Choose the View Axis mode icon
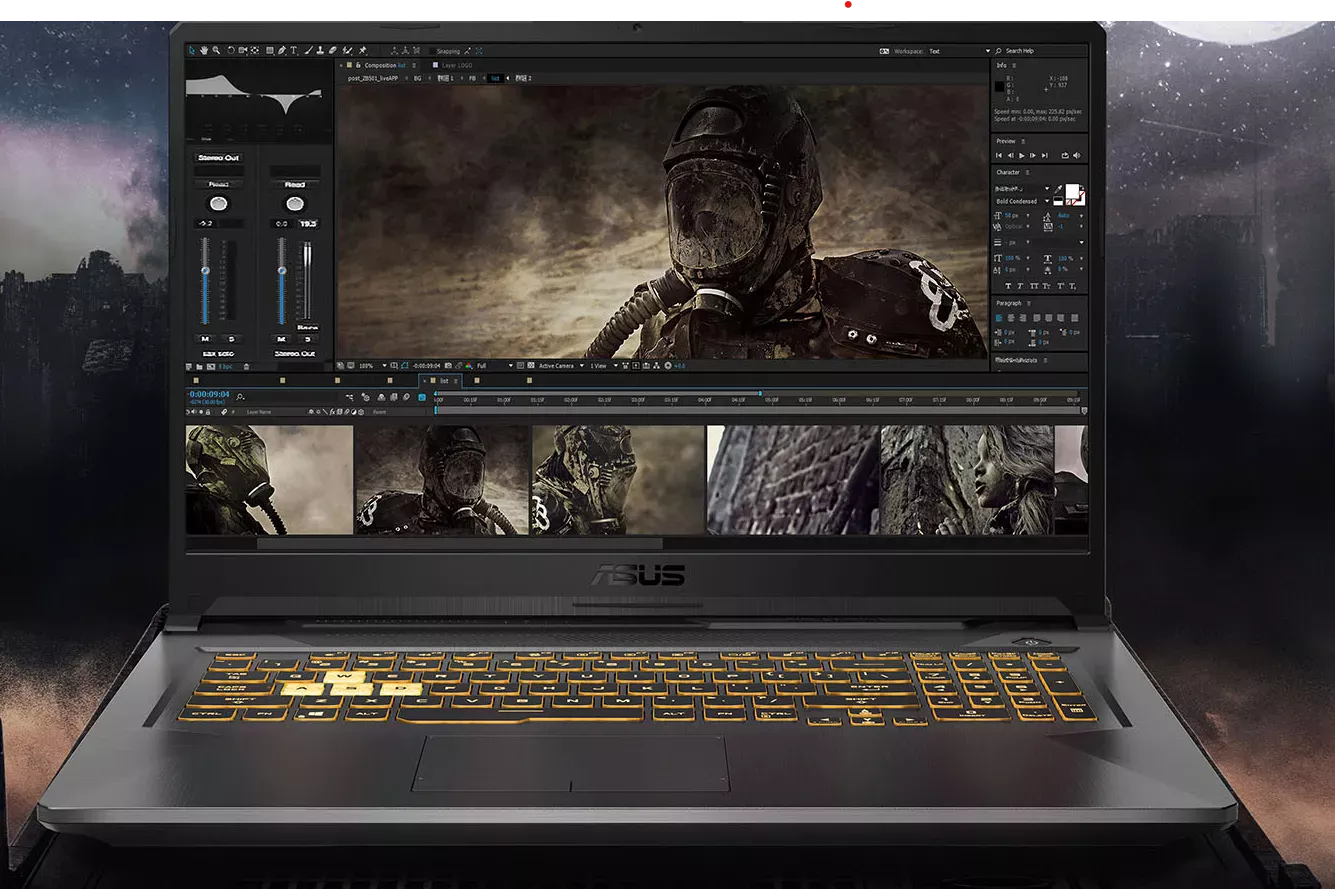Viewport: 1335px width, 889px height. tap(417, 51)
